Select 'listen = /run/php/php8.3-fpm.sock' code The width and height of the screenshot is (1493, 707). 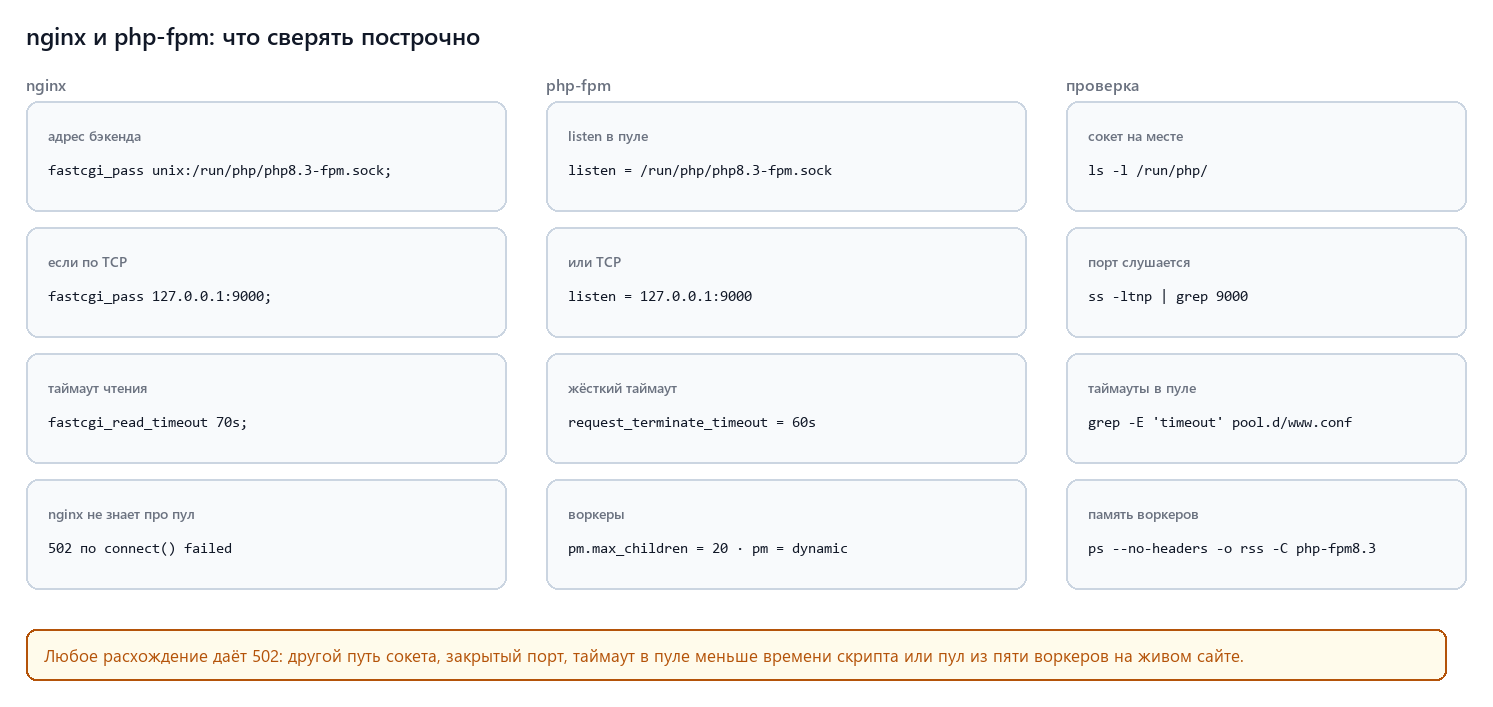[700, 171]
